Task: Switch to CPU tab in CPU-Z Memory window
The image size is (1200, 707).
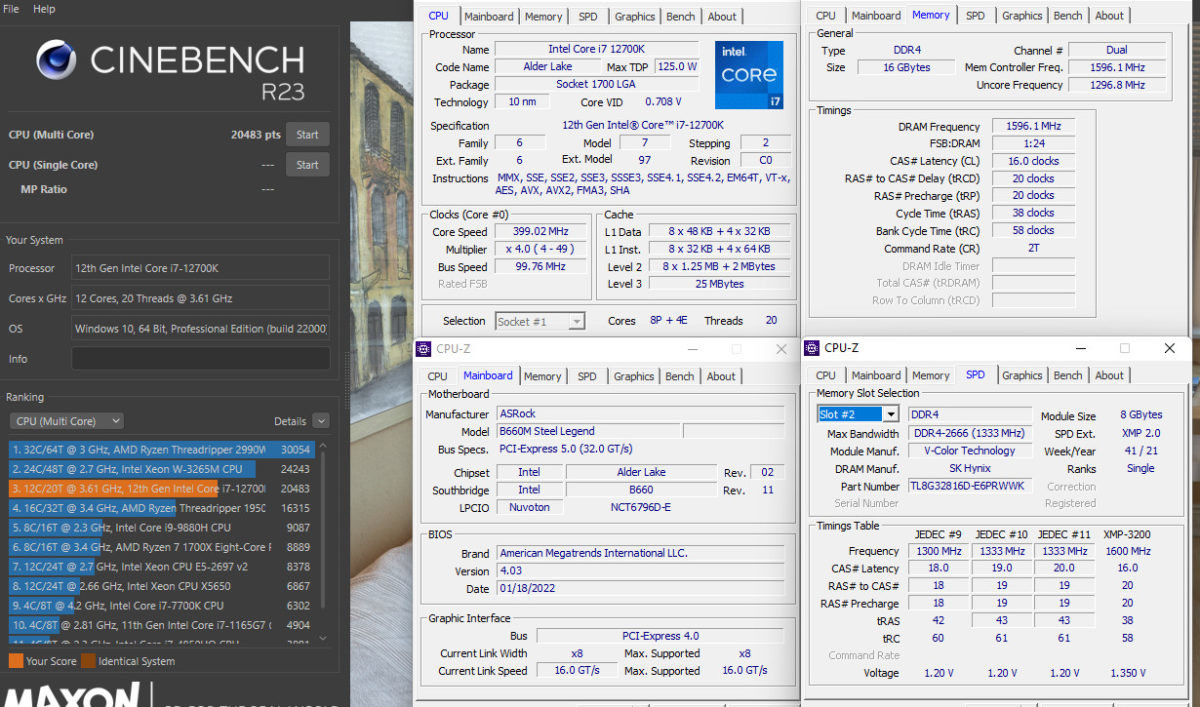Action: coord(826,15)
